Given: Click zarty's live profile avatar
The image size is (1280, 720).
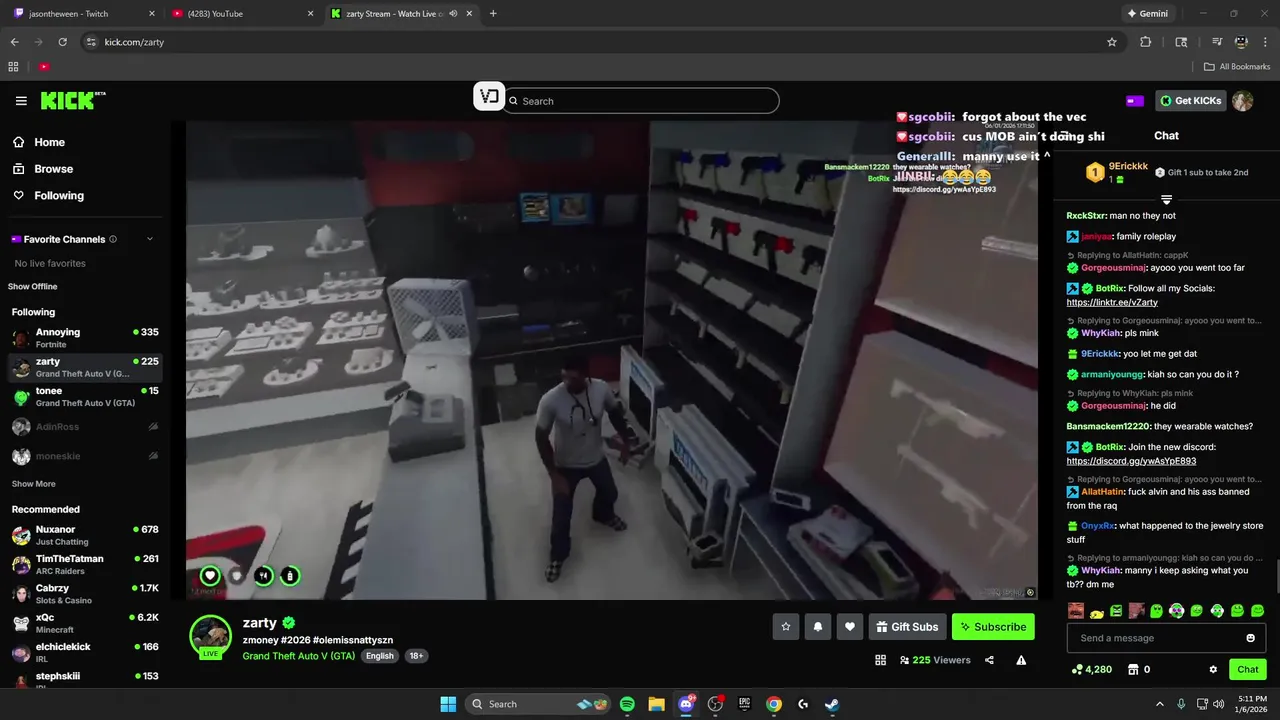Looking at the screenshot, I should [211, 637].
